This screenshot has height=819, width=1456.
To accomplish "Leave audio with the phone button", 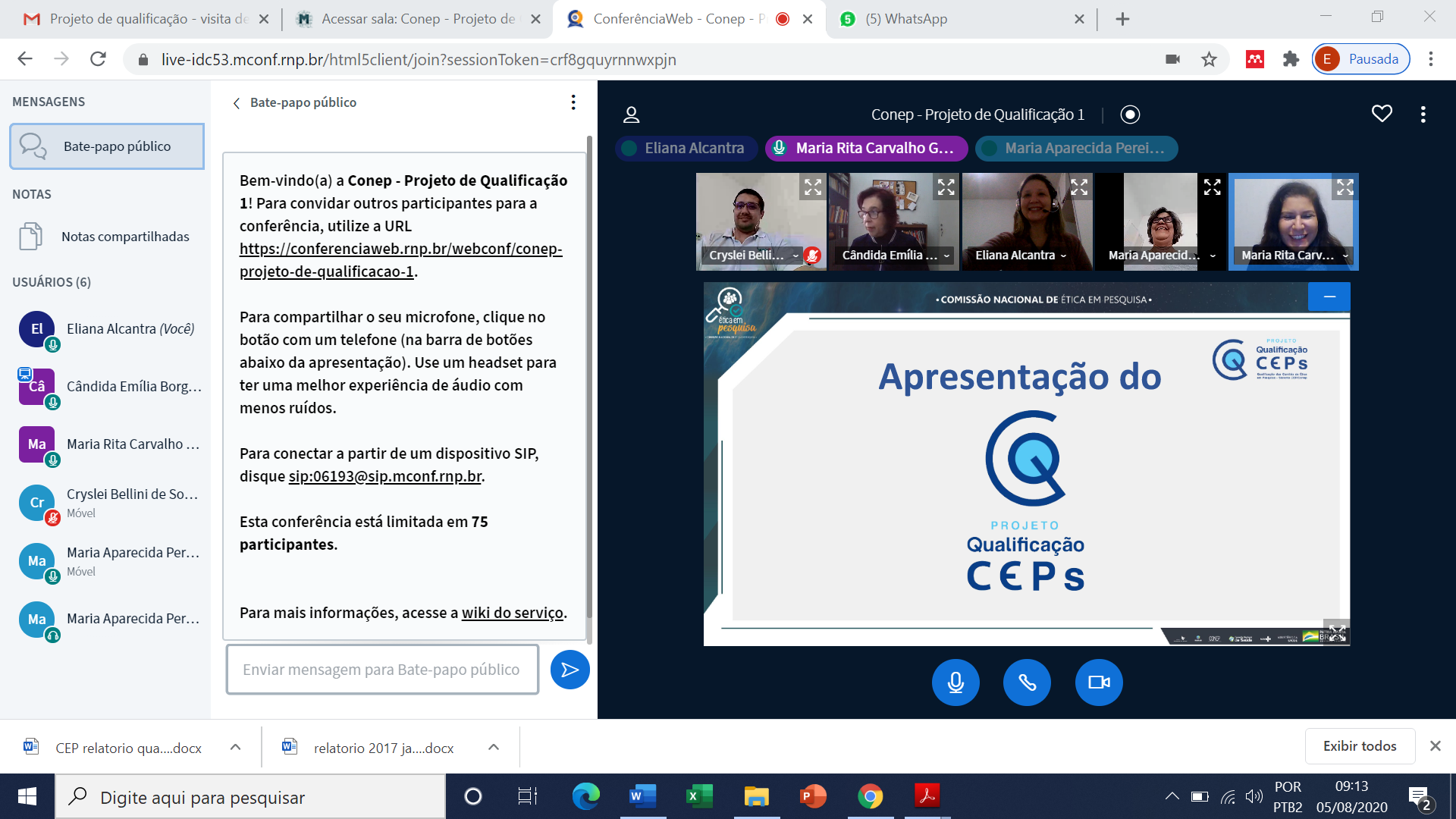I will click(x=1027, y=682).
